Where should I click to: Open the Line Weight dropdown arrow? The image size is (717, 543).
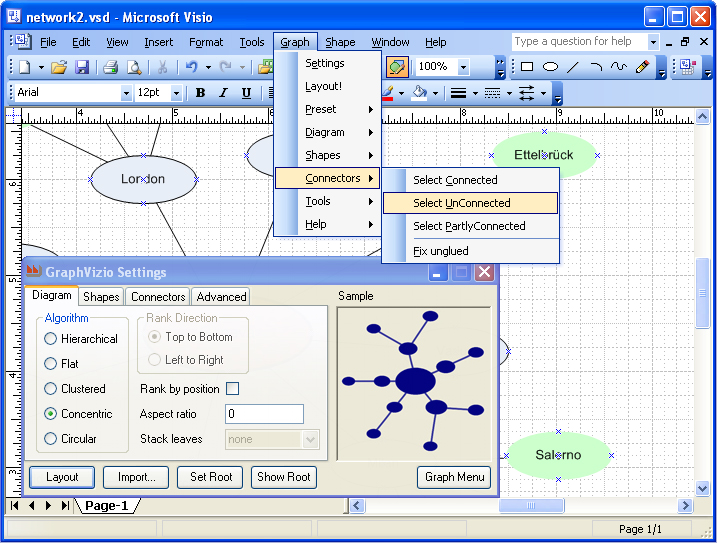click(x=475, y=93)
